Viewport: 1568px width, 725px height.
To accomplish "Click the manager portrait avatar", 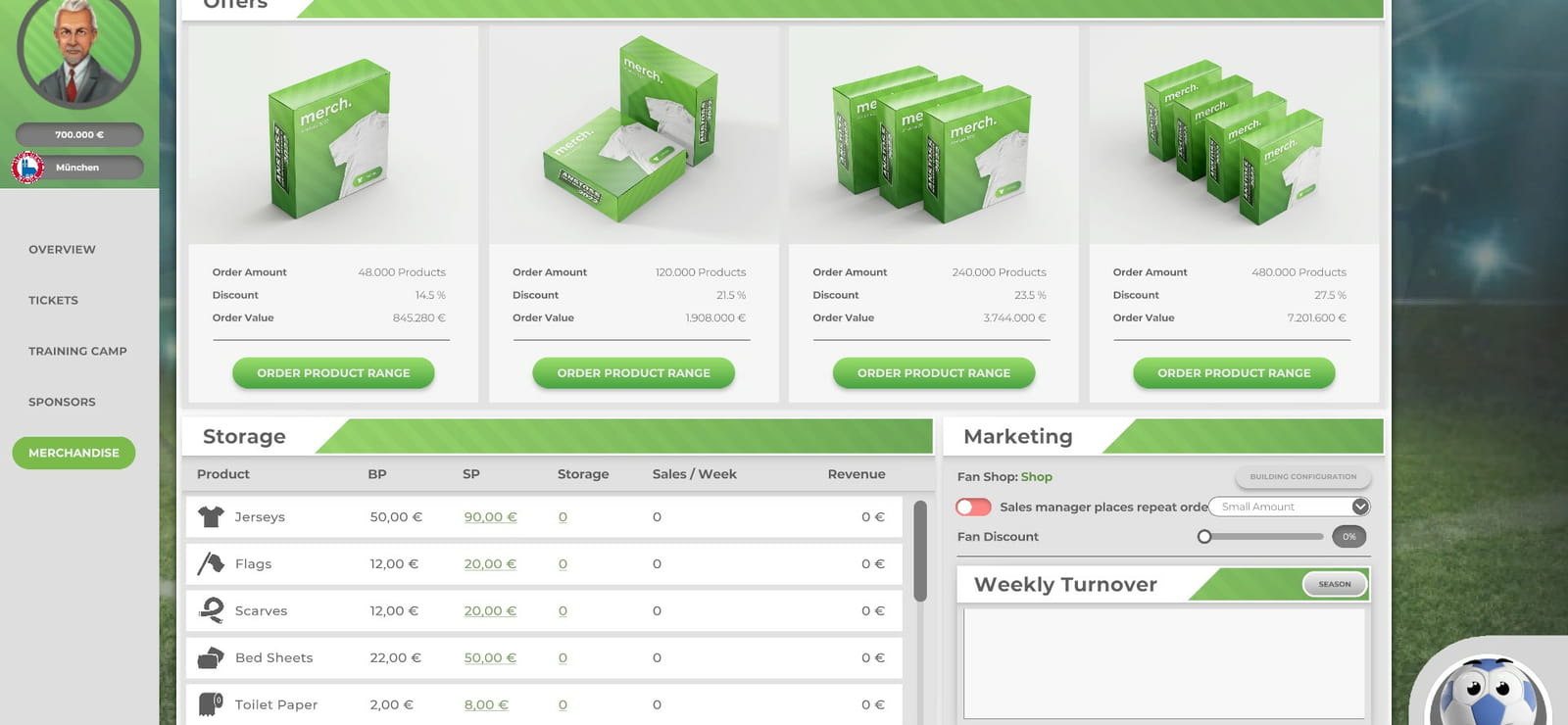I will pos(79,49).
